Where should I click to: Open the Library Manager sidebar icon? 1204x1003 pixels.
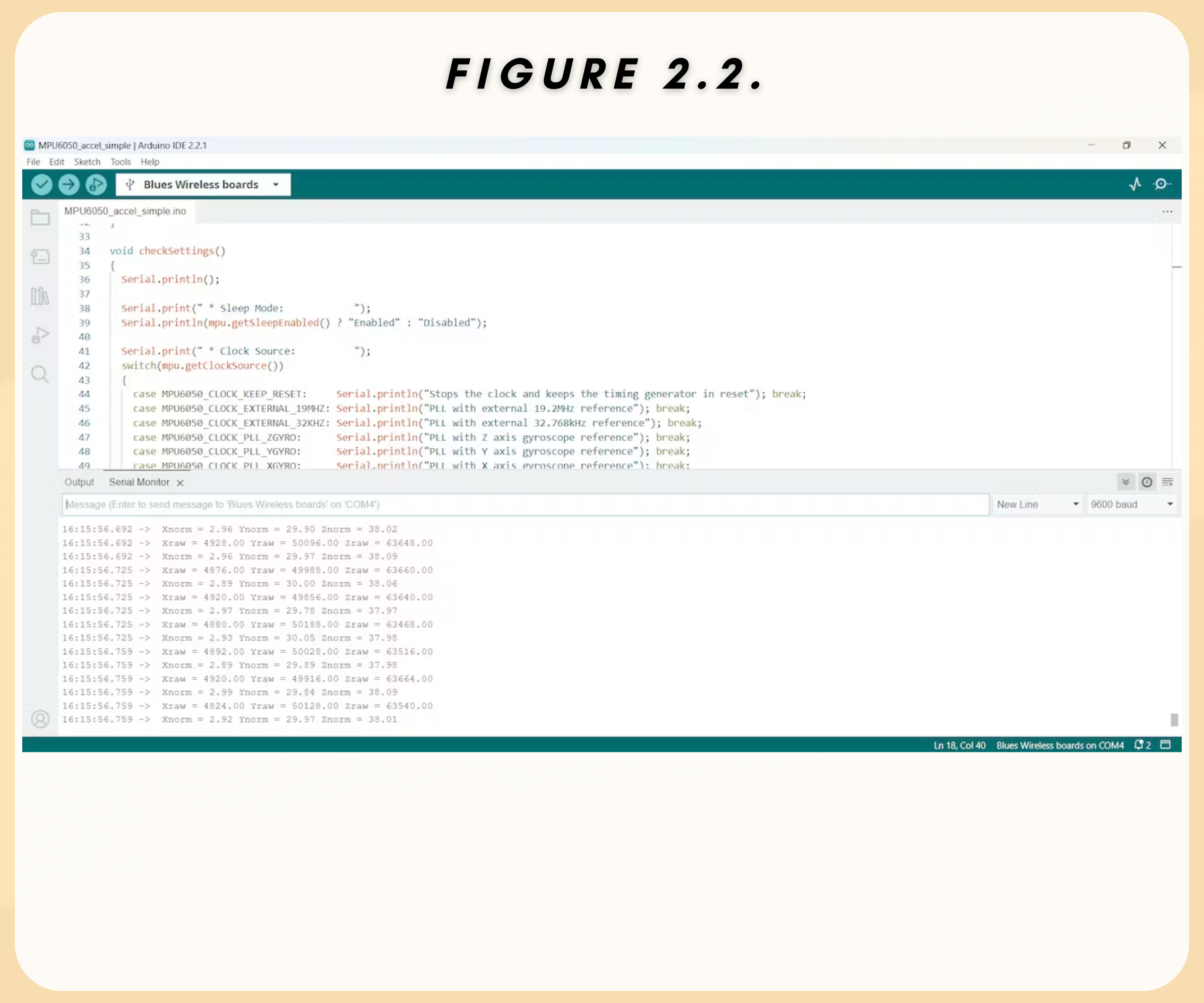tap(40, 296)
